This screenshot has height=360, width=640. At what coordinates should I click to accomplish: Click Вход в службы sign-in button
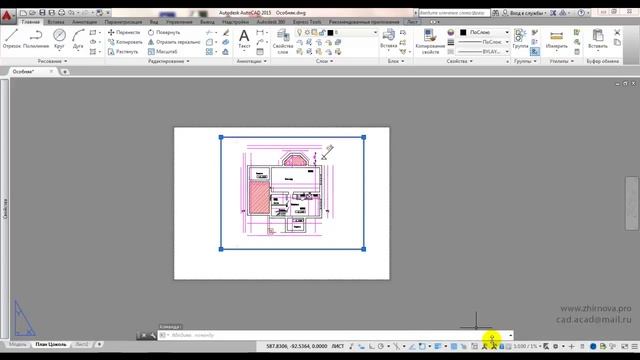(x=524, y=13)
